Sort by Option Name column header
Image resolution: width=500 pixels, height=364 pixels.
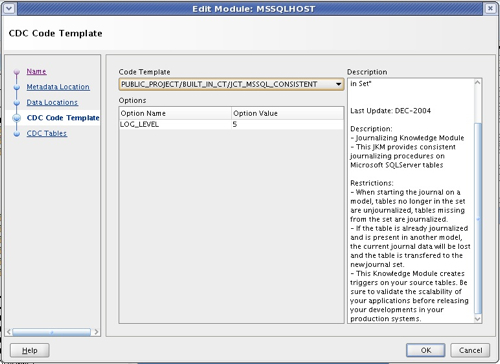(175, 113)
